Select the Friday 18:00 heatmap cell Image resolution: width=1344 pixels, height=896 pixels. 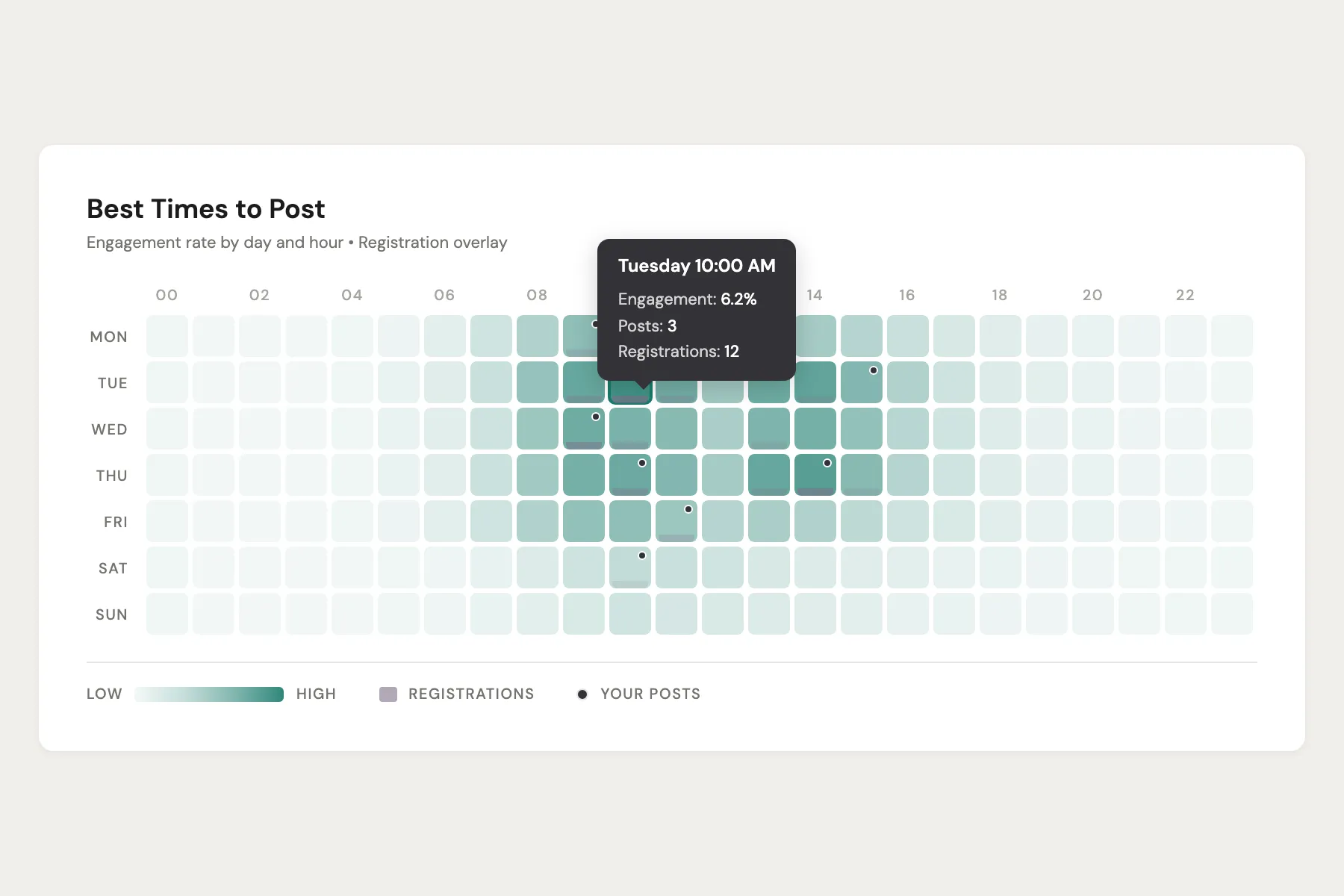tap(1001, 521)
